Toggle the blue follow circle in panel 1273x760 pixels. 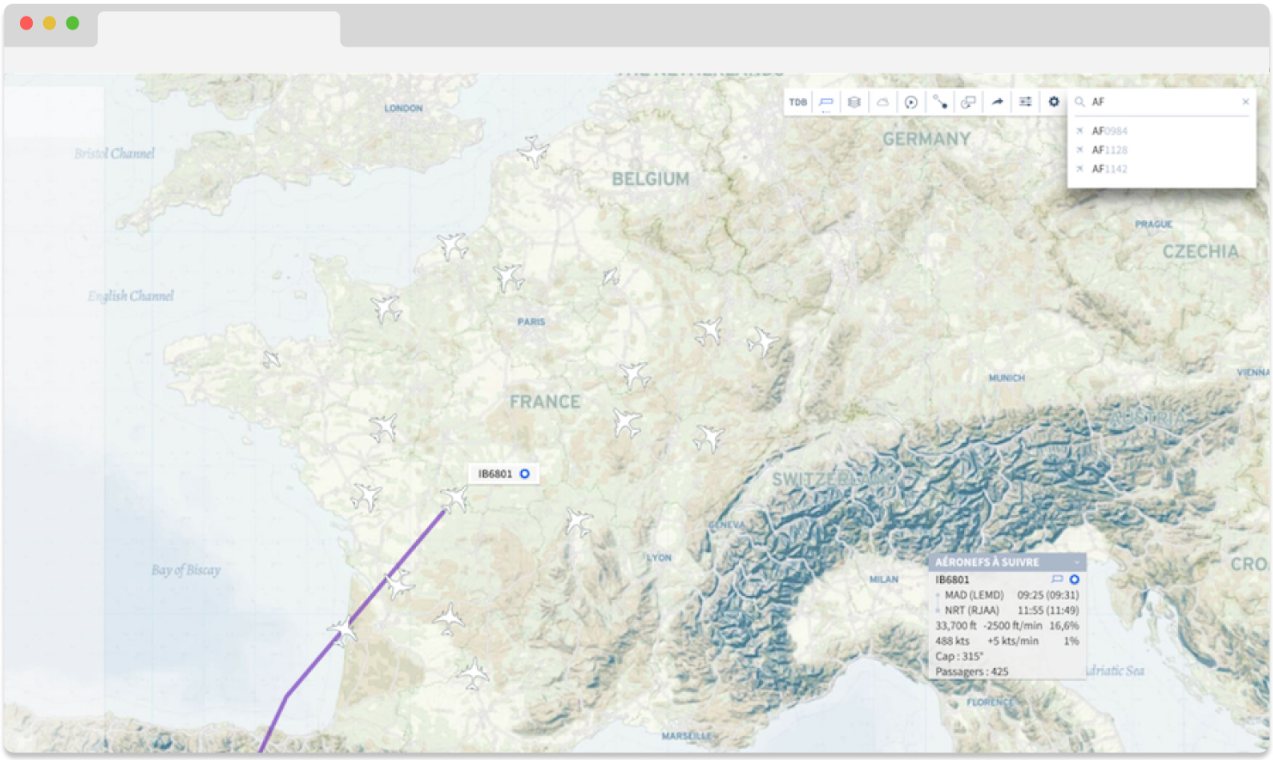(1074, 579)
